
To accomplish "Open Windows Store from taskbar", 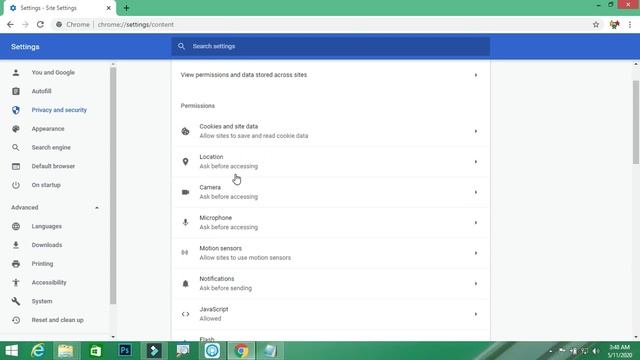I will pos(96,351).
